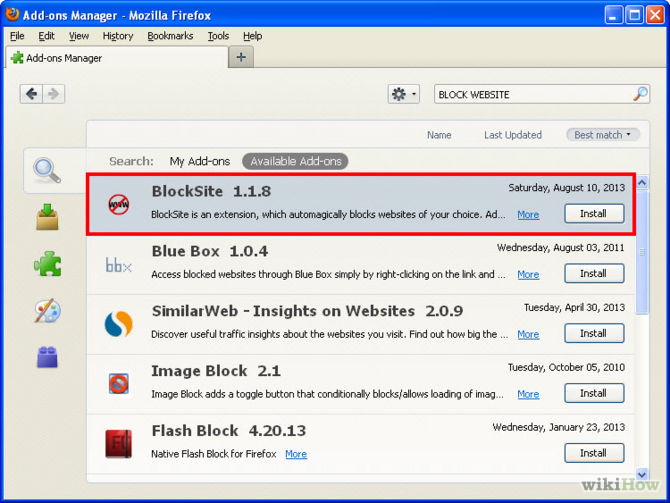Install the Image Block add-on
The height and width of the screenshot is (503, 670).
point(594,393)
